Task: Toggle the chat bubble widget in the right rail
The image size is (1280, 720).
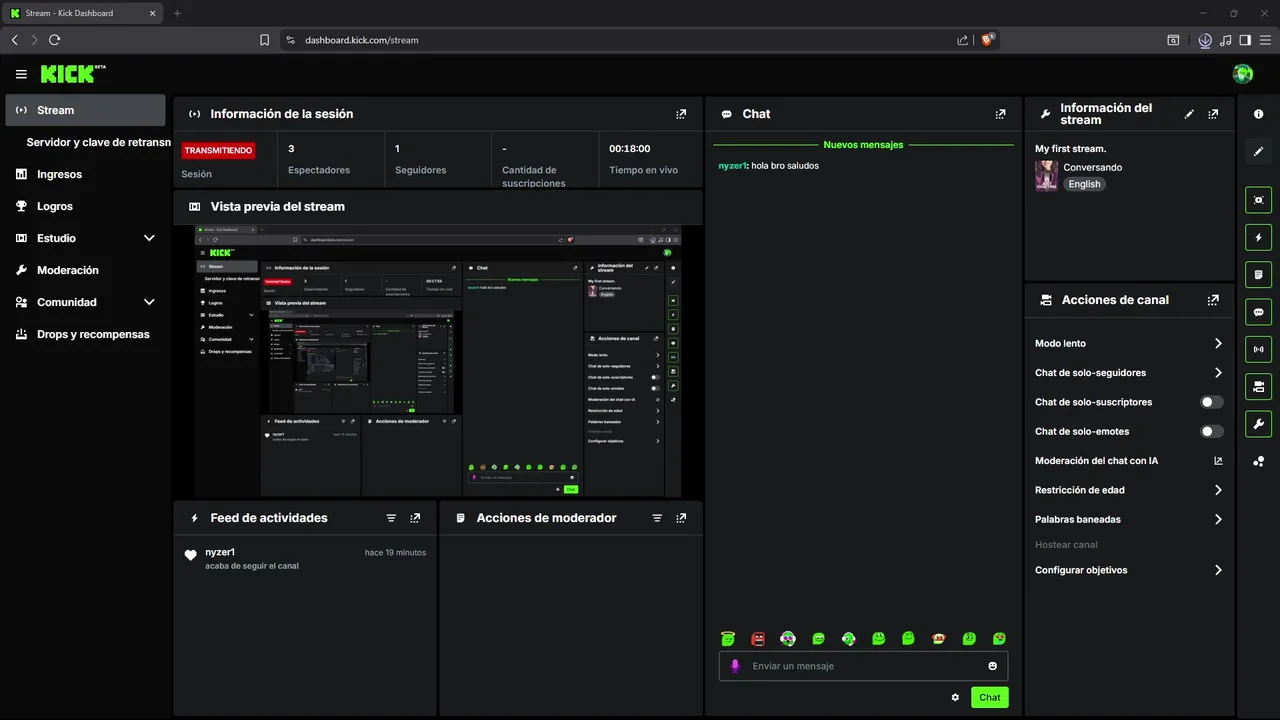Action: pos(1259,312)
